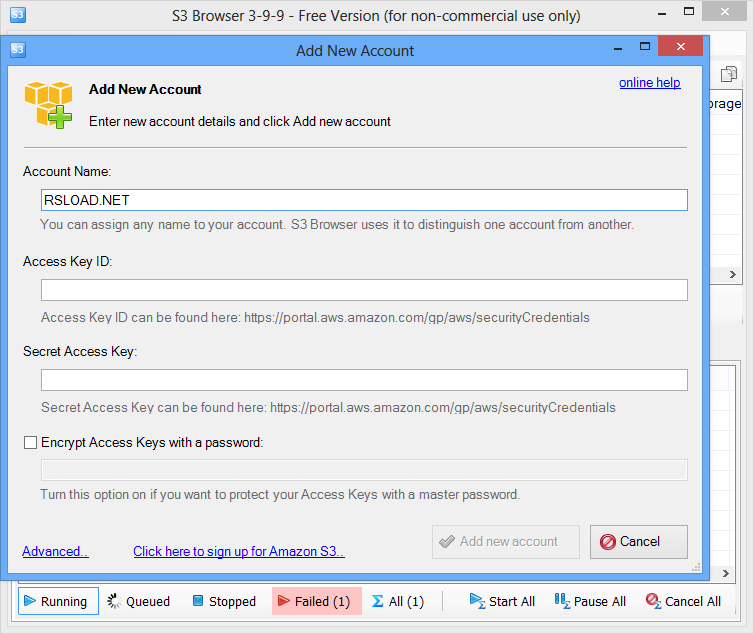
Task: Click the password field for key encryption
Action: click(x=364, y=470)
